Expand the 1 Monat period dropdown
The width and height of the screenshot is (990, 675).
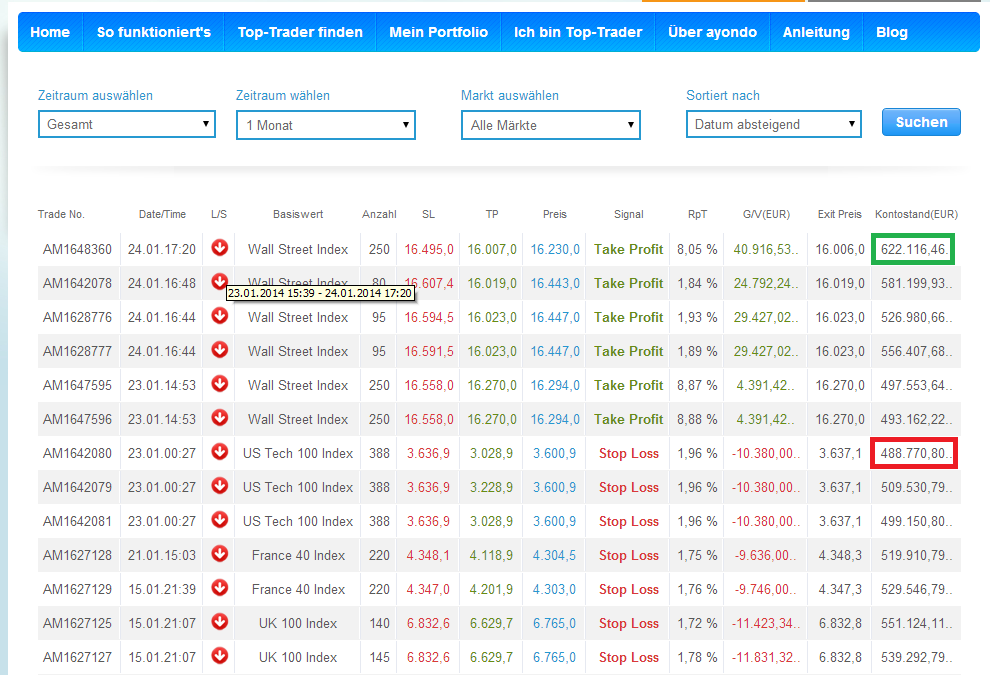[325, 125]
